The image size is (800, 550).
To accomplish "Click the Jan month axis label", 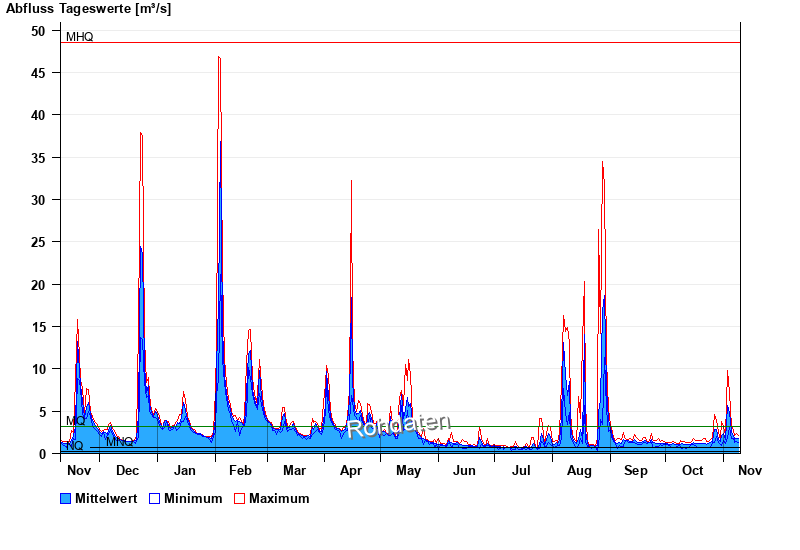I will coord(185,470).
